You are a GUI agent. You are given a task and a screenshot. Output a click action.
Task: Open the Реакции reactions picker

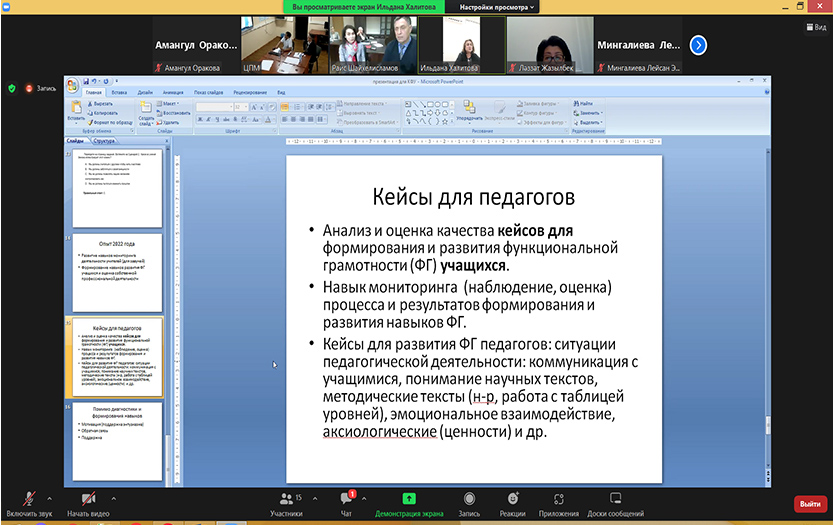pos(512,502)
